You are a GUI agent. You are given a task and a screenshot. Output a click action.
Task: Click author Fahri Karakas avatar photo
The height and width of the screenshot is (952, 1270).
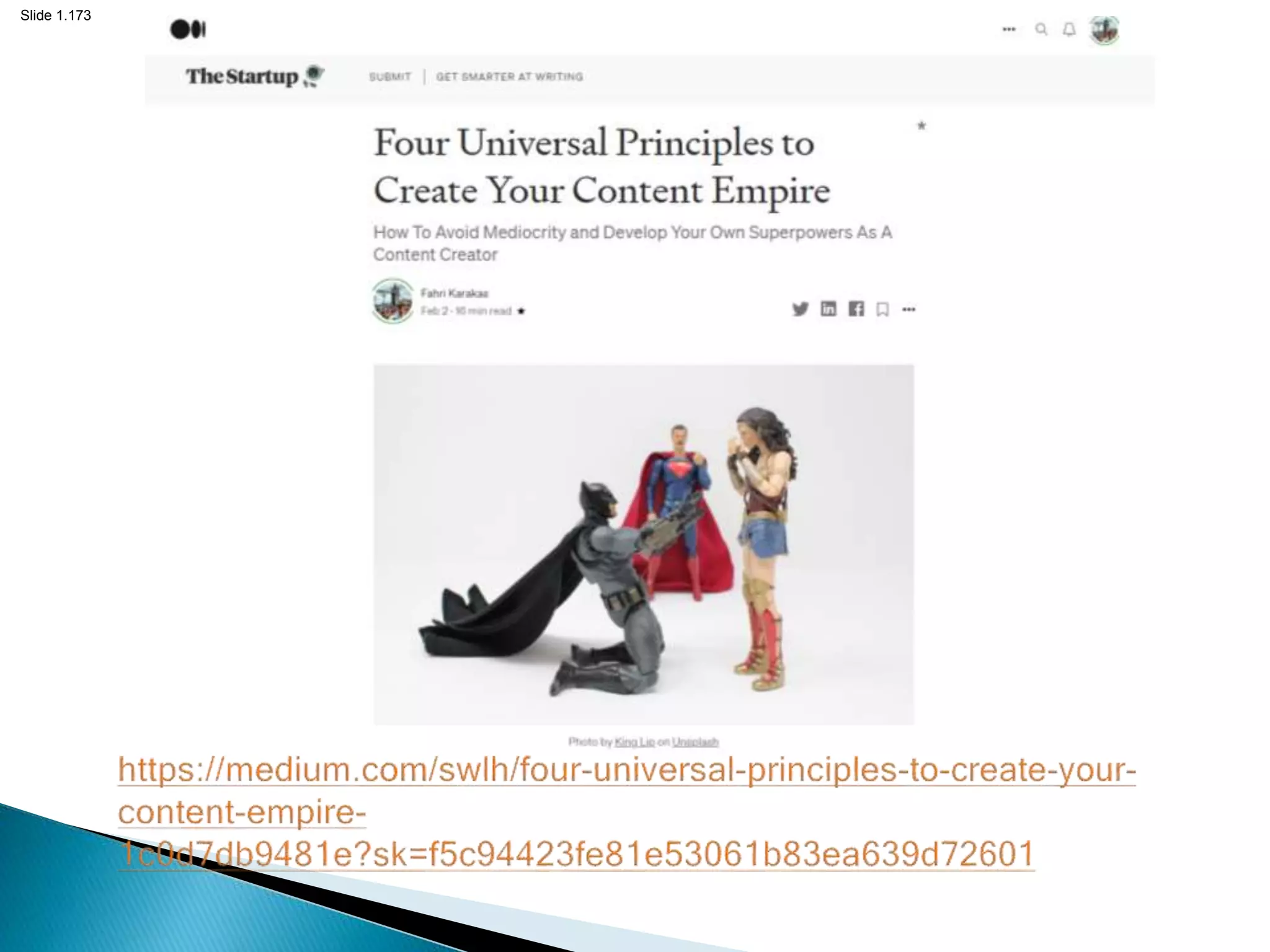(x=393, y=301)
